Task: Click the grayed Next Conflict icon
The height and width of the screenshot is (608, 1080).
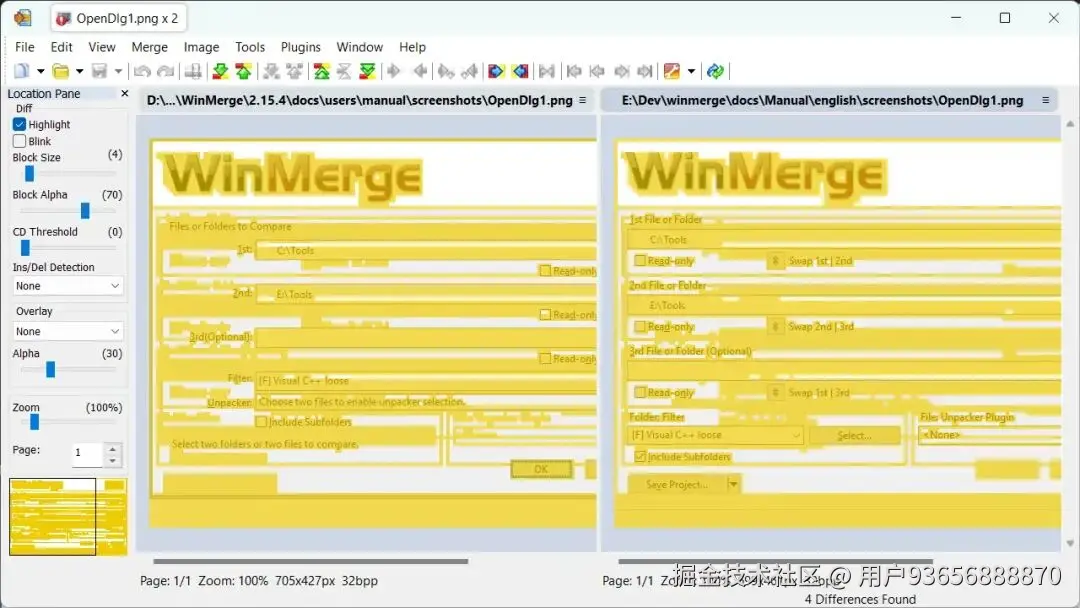Action: (271, 71)
